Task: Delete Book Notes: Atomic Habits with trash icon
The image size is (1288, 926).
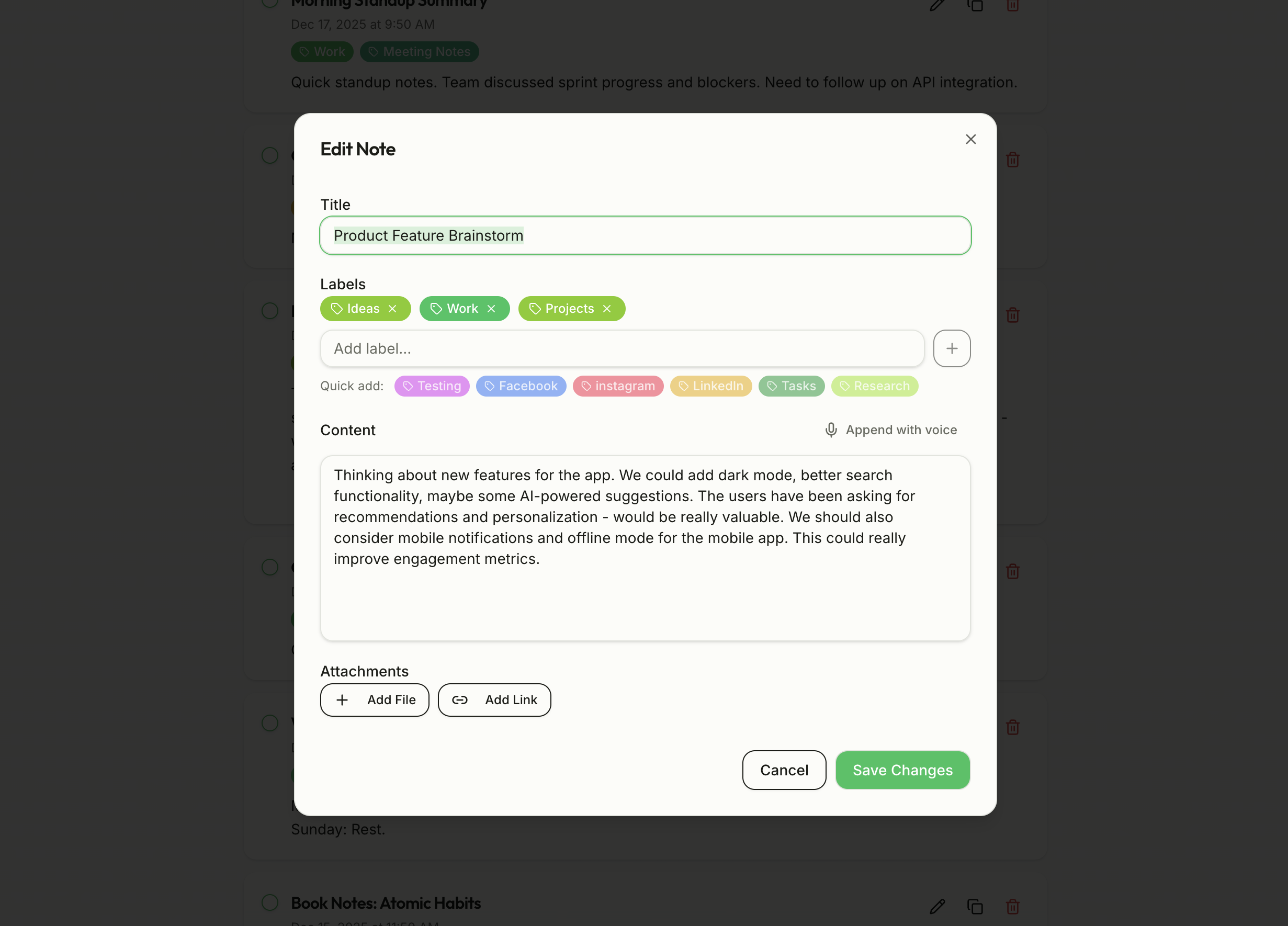Action: [1013, 907]
